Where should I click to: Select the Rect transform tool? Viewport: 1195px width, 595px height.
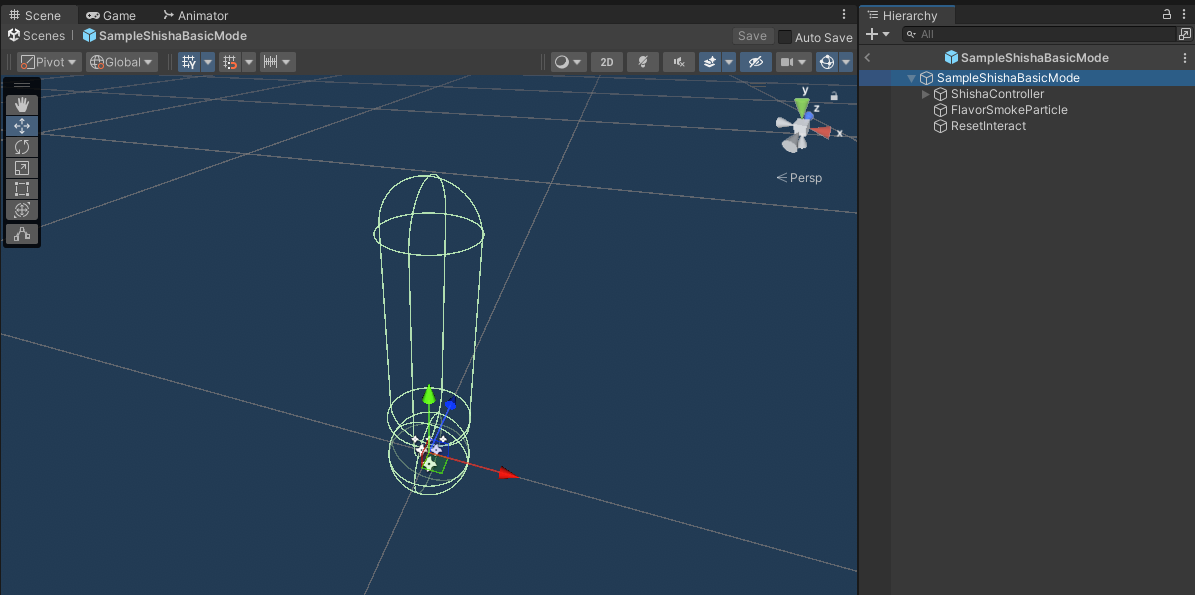coord(22,189)
